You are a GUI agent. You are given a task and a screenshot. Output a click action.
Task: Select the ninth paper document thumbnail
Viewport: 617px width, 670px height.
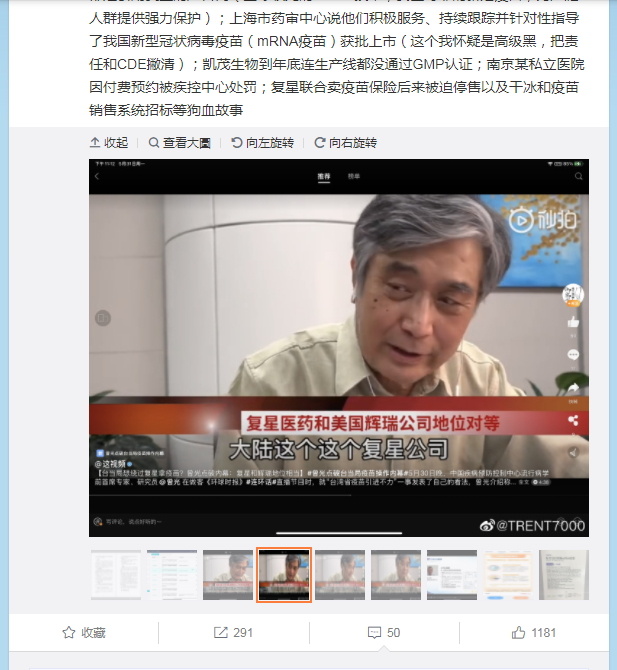coord(564,575)
